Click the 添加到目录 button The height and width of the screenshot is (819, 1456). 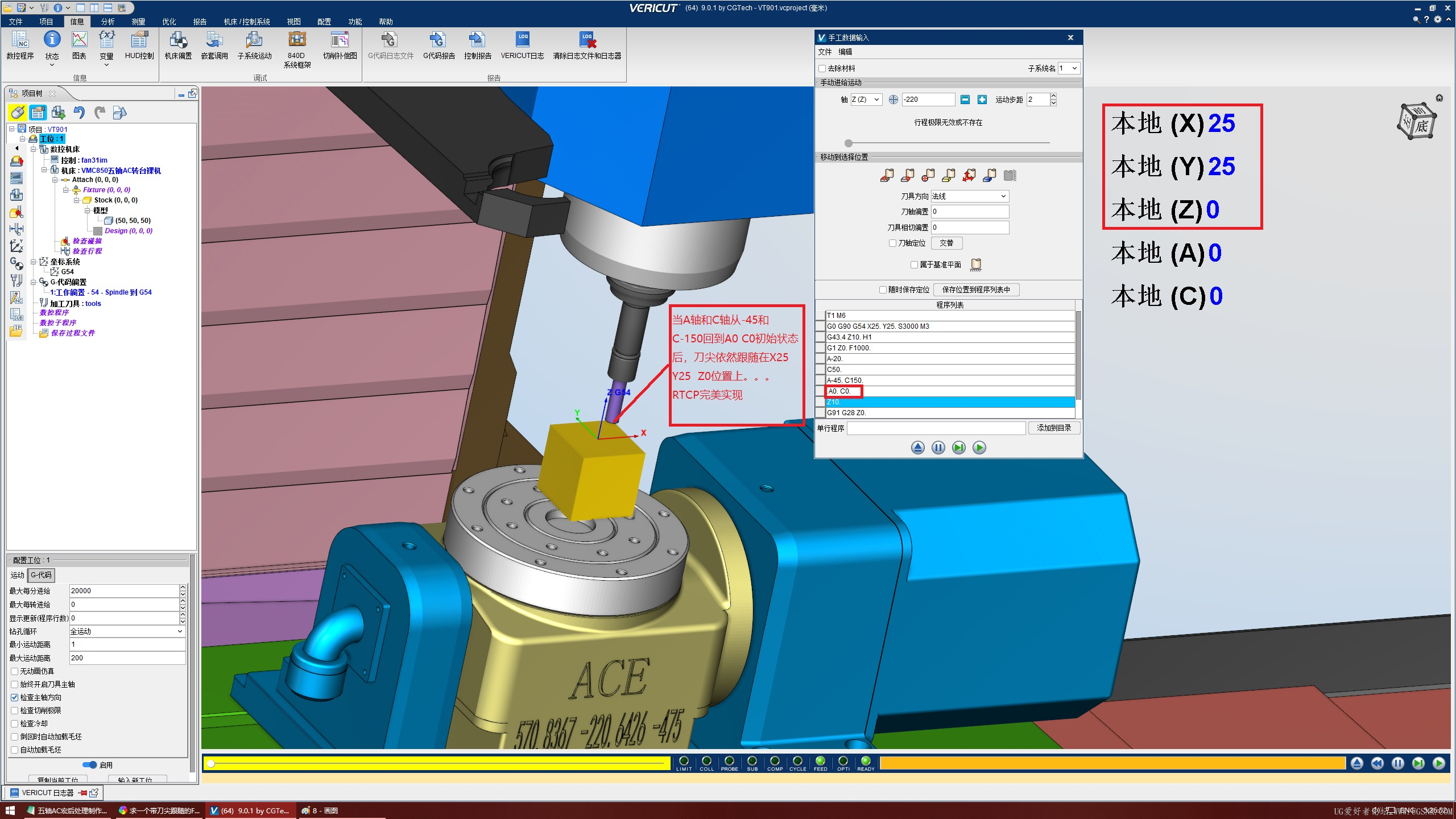[x=1053, y=428]
